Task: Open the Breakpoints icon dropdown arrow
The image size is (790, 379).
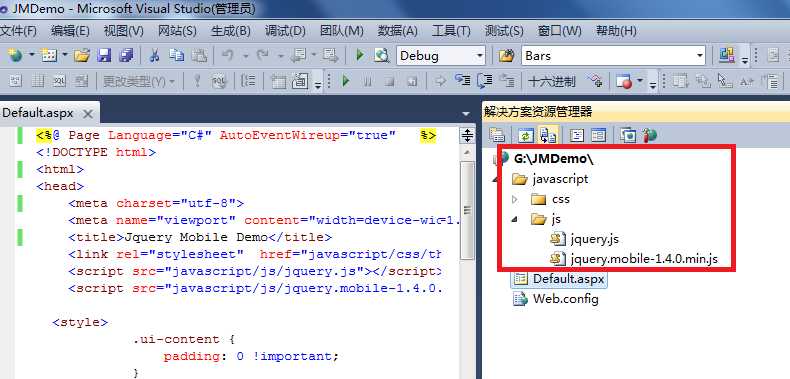Action: pos(640,81)
